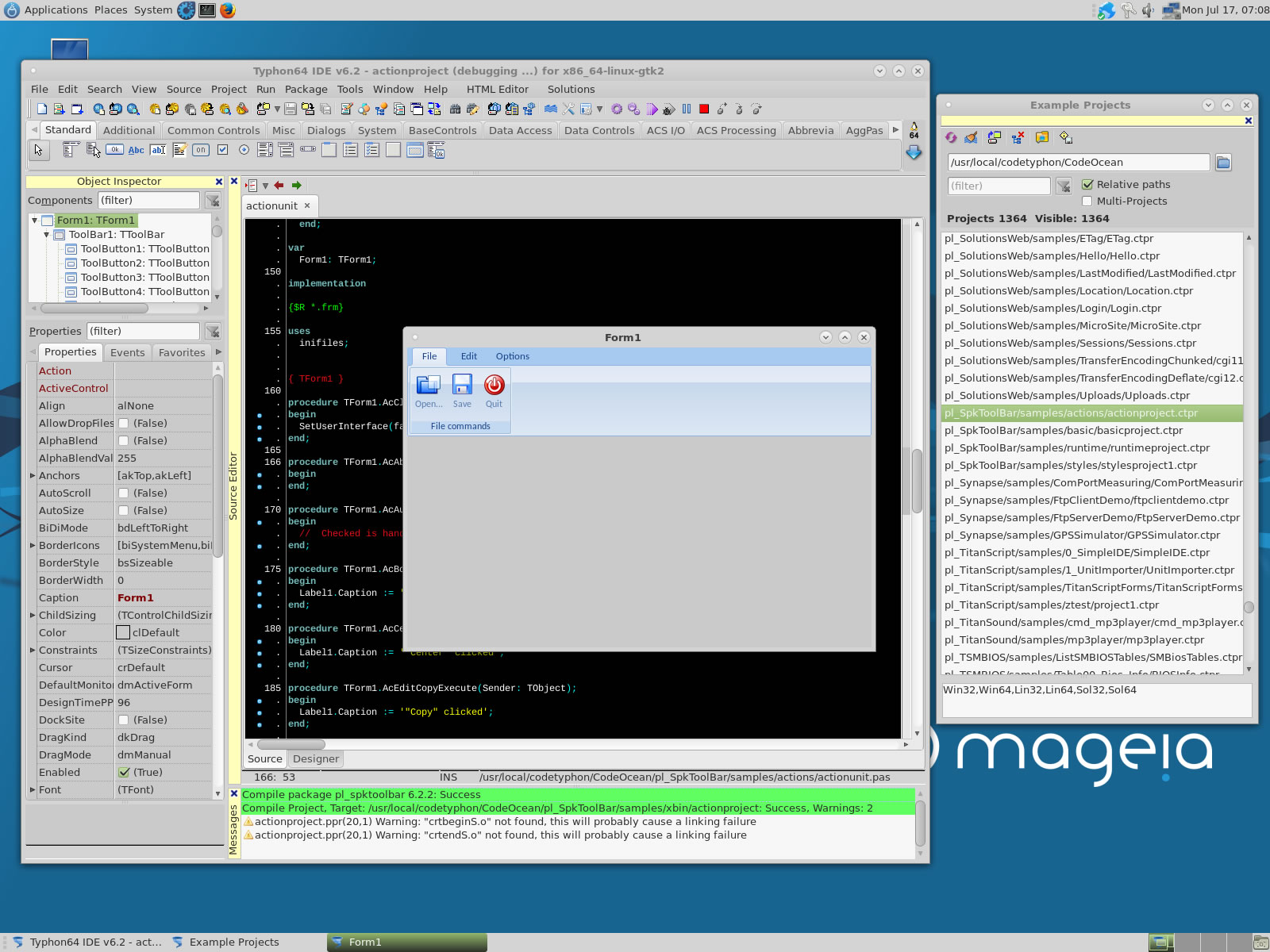
Task: Switch to the Designer tab
Action: (316, 759)
